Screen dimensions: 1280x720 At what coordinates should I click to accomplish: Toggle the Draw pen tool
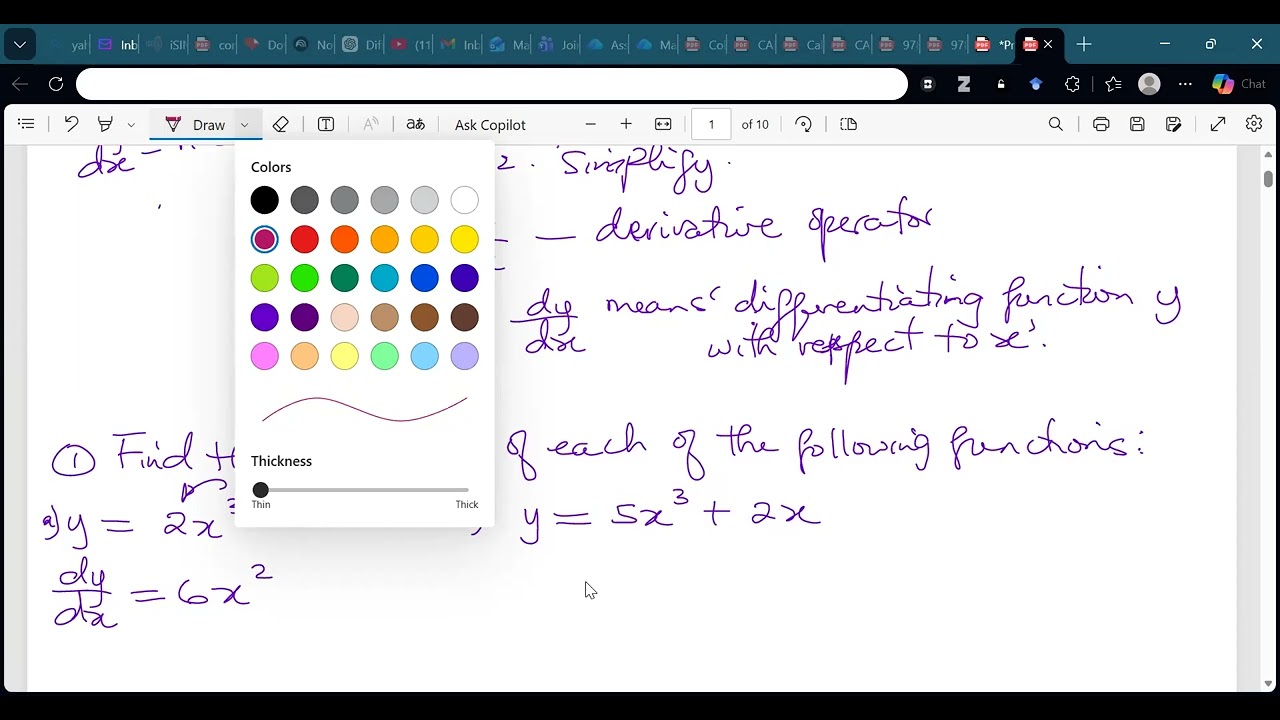tap(195, 124)
